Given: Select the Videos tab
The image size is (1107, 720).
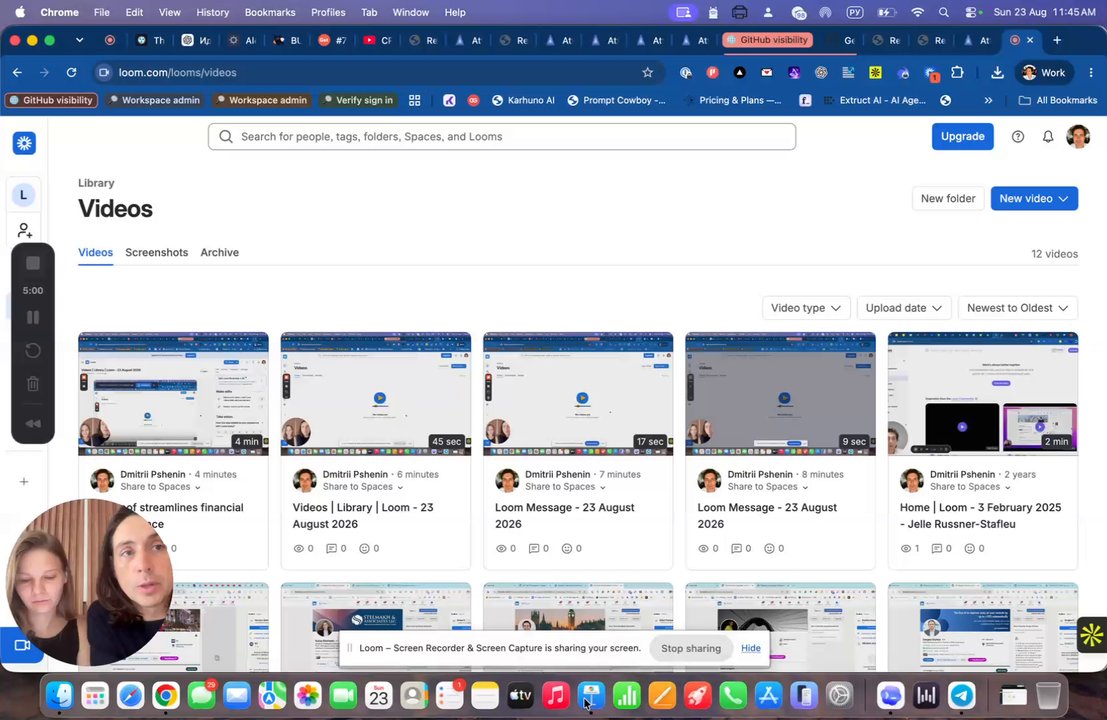Looking at the screenshot, I should pyautogui.click(x=95, y=253).
